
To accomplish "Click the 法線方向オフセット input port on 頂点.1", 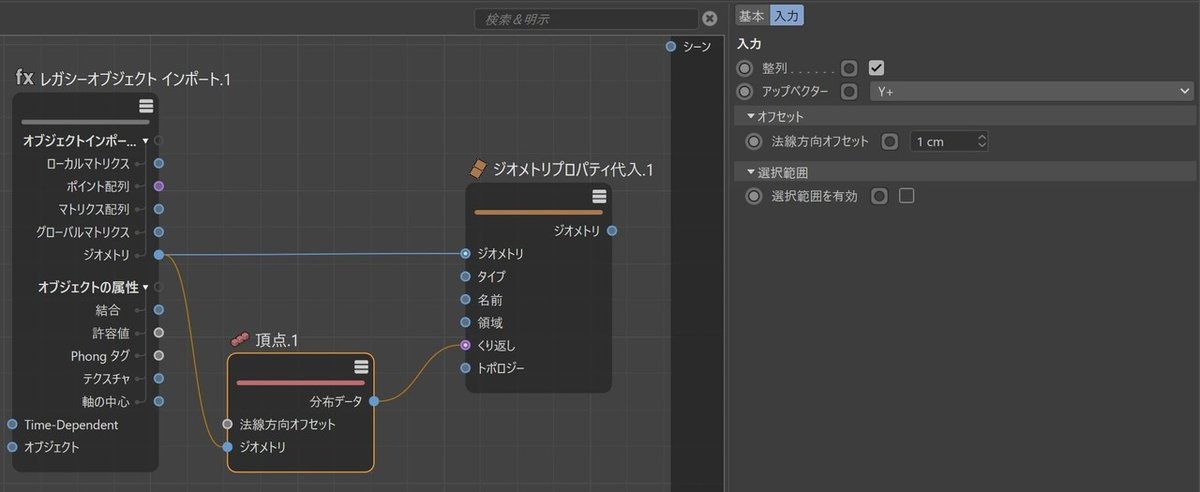I will click(x=227, y=424).
